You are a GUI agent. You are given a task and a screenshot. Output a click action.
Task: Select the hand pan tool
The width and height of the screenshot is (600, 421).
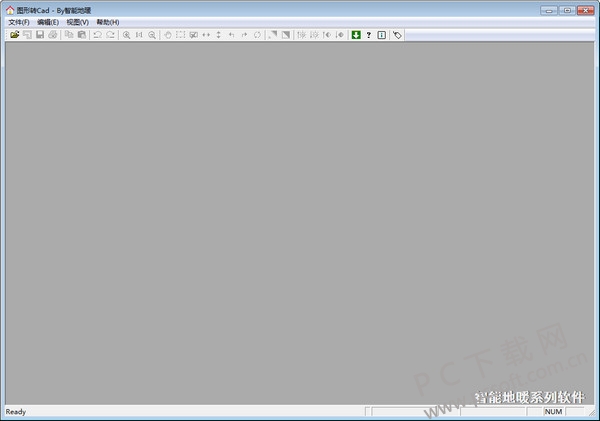click(168, 35)
